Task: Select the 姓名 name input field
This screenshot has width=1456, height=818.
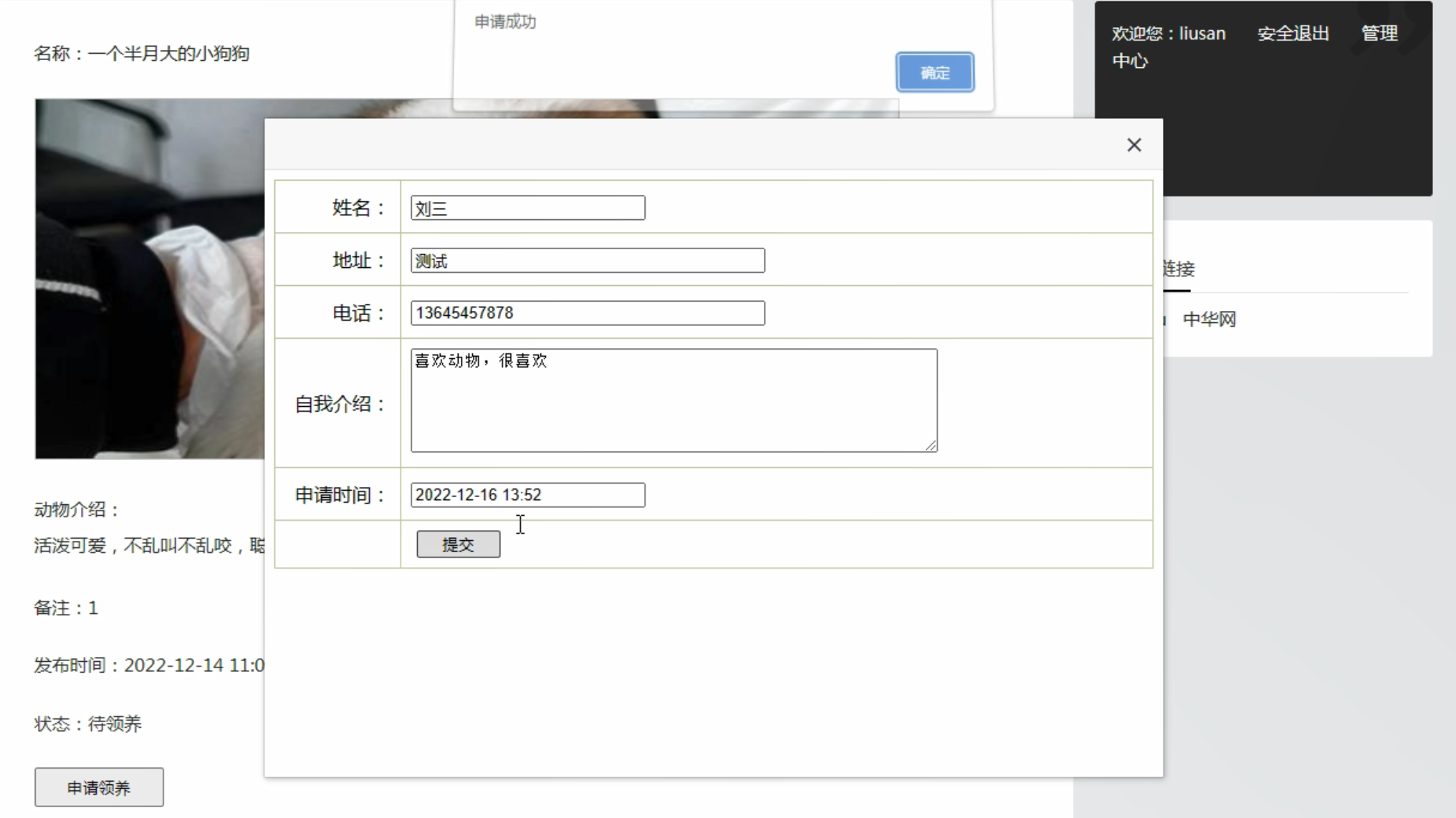Action: coord(528,208)
